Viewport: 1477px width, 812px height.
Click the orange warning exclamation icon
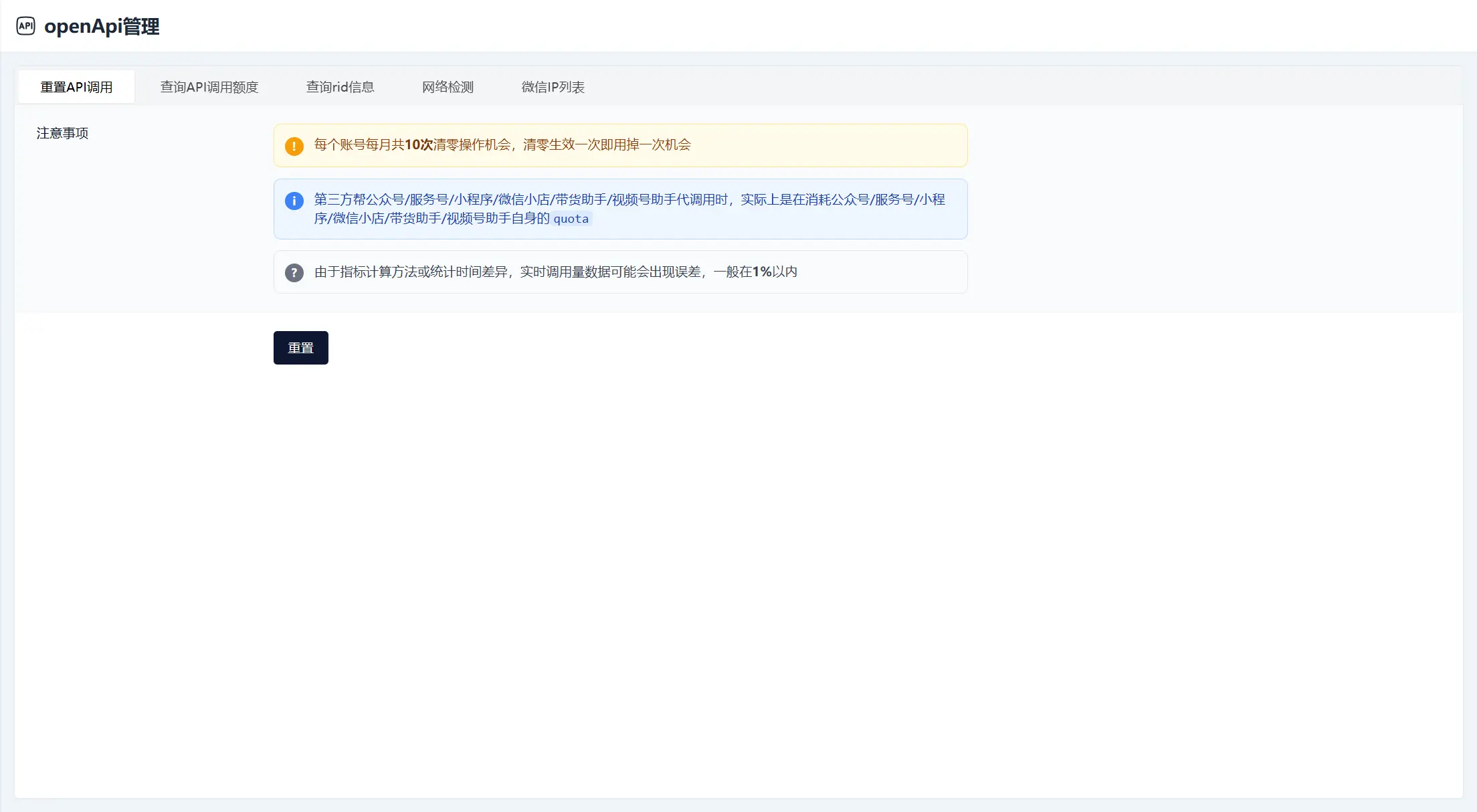tap(294, 146)
